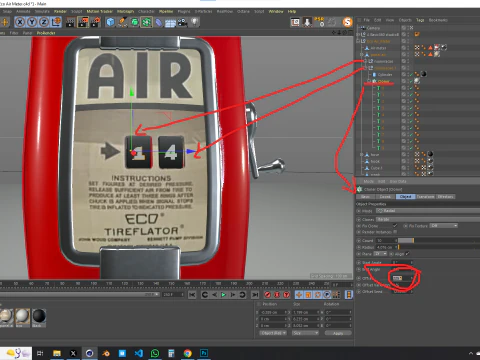The width and height of the screenshot is (480, 360).
Task: Adjust the Count slider
Action: [x=439, y=240]
